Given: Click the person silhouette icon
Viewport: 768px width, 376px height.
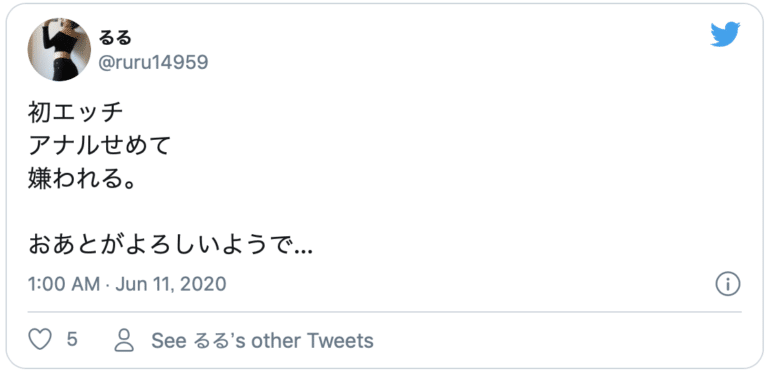Looking at the screenshot, I should pyautogui.click(x=124, y=340).
